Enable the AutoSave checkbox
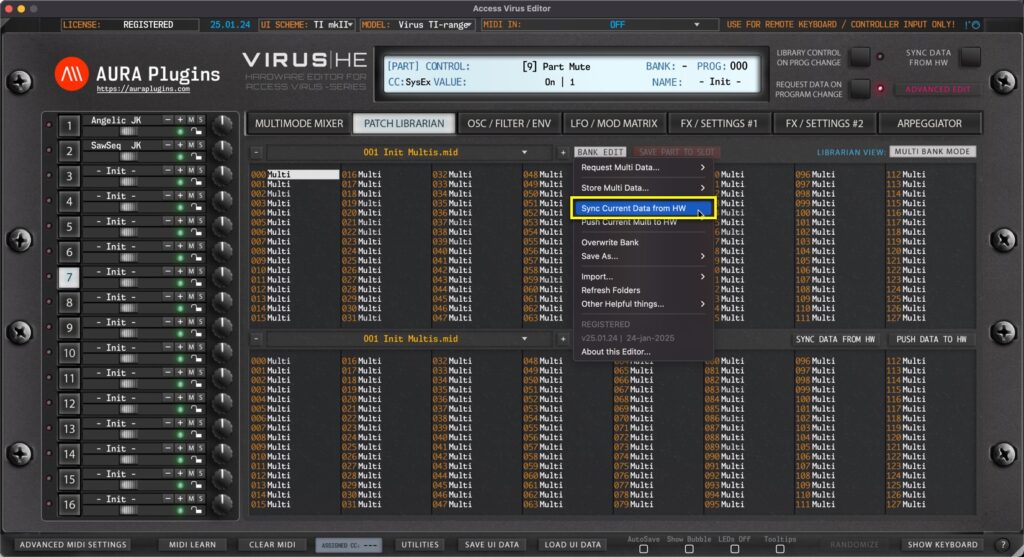Image resolution: width=1024 pixels, height=557 pixels. (643, 549)
